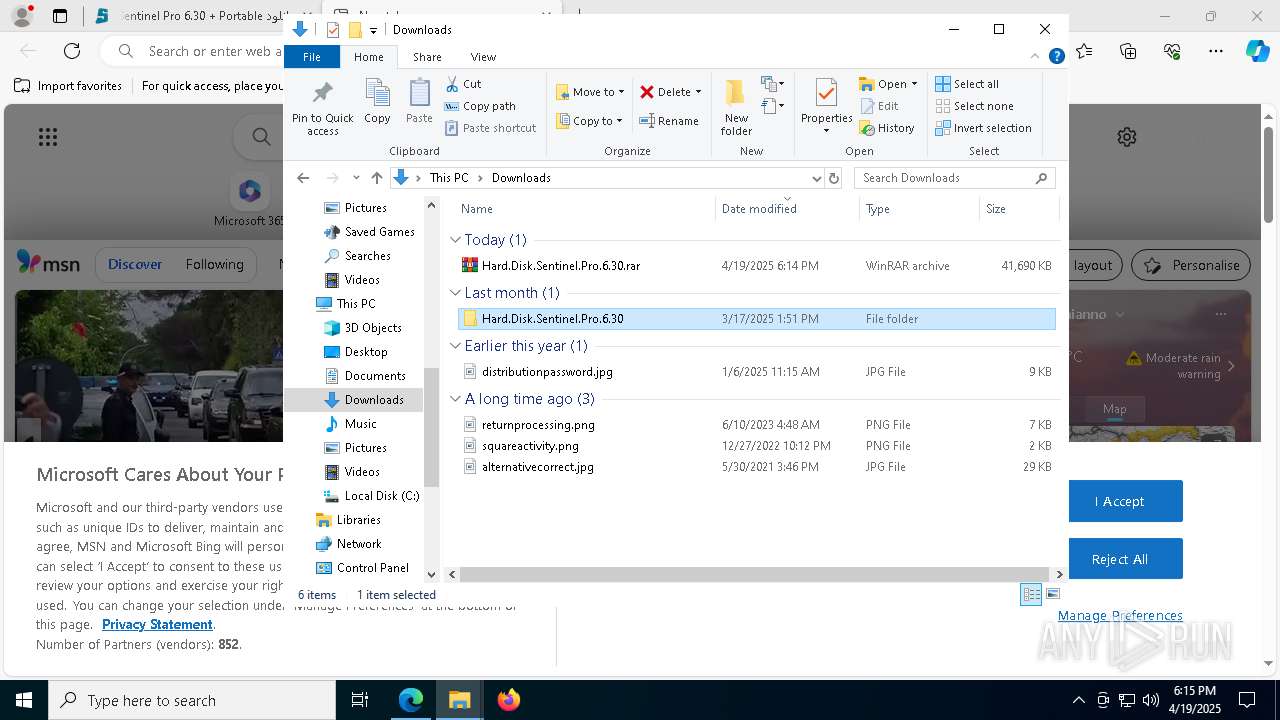The width and height of the screenshot is (1280, 720).
Task: Open the Copy to dropdown
Action: 590,121
